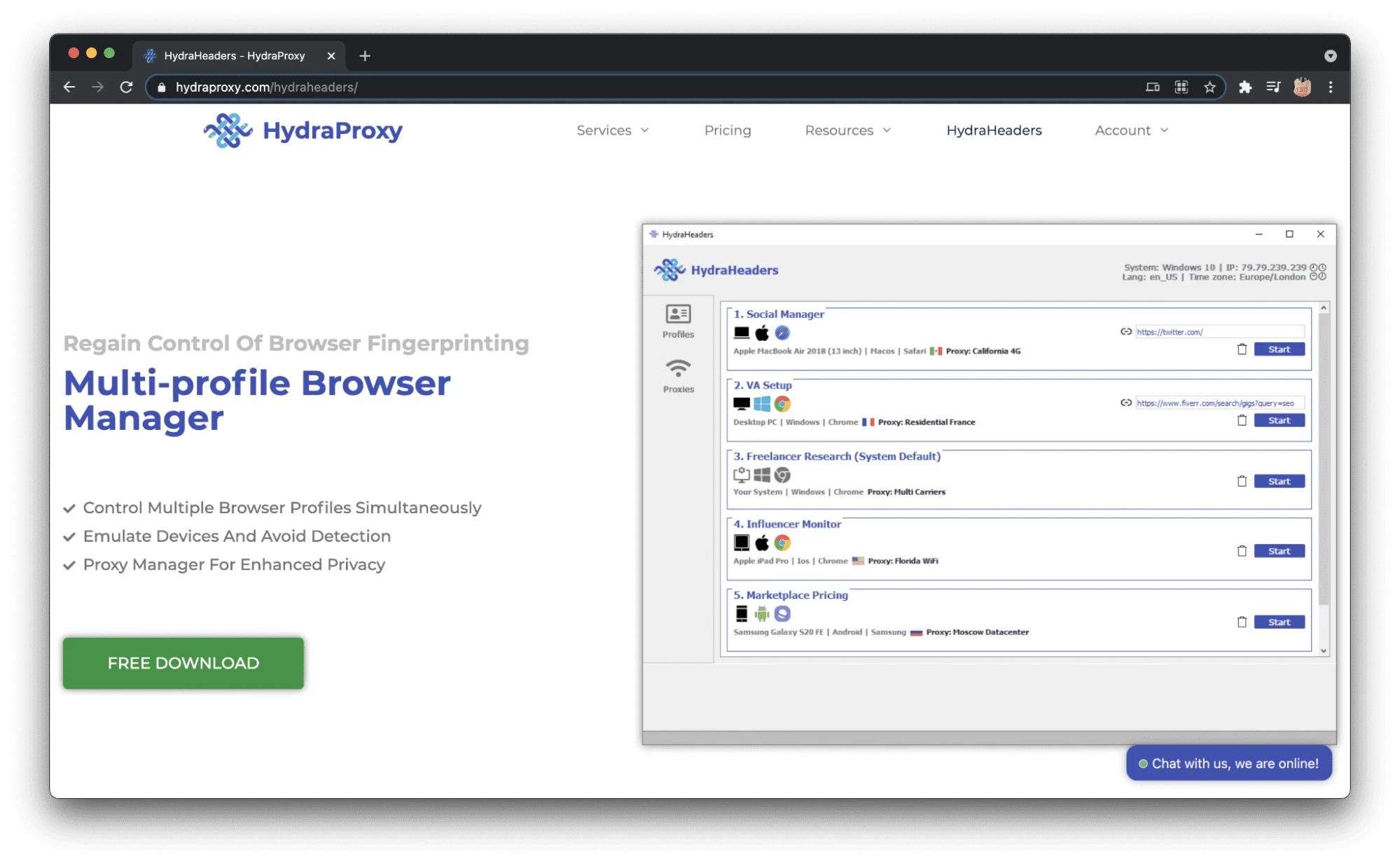Open the Pricing page

coord(728,130)
